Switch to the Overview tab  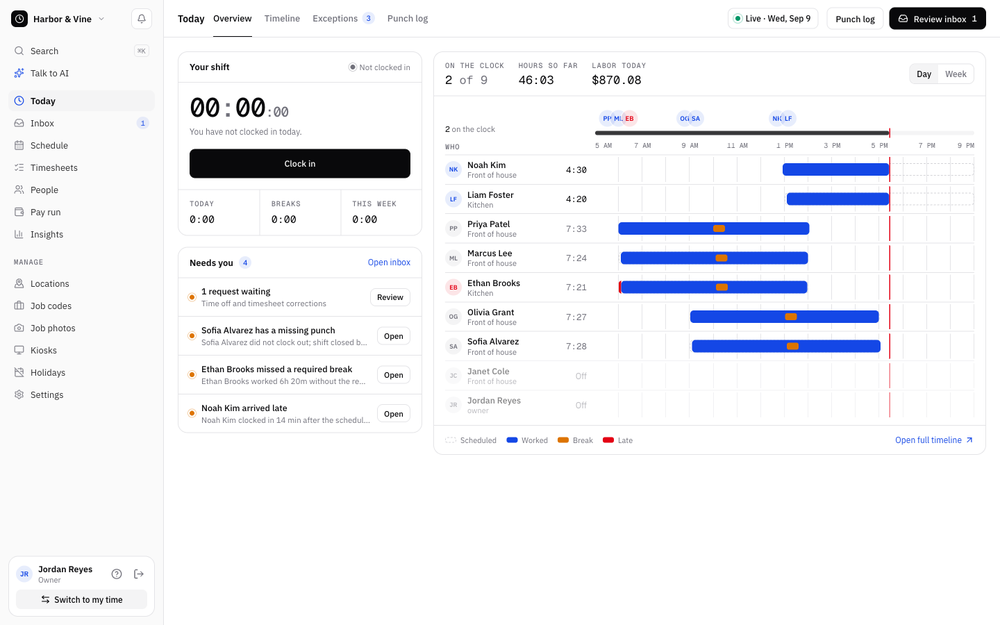pos(232,18)
